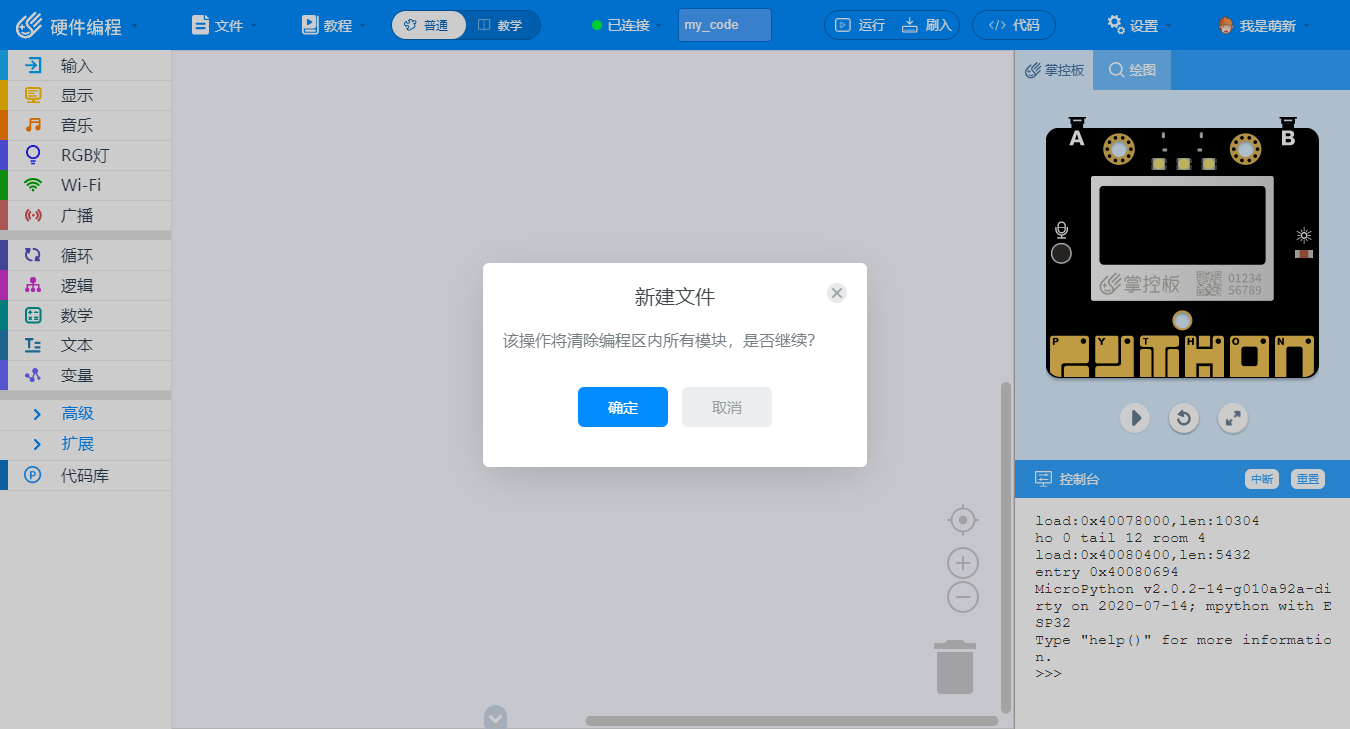
Task: Show code view with 代码 button
Action: pos(1013,25)
